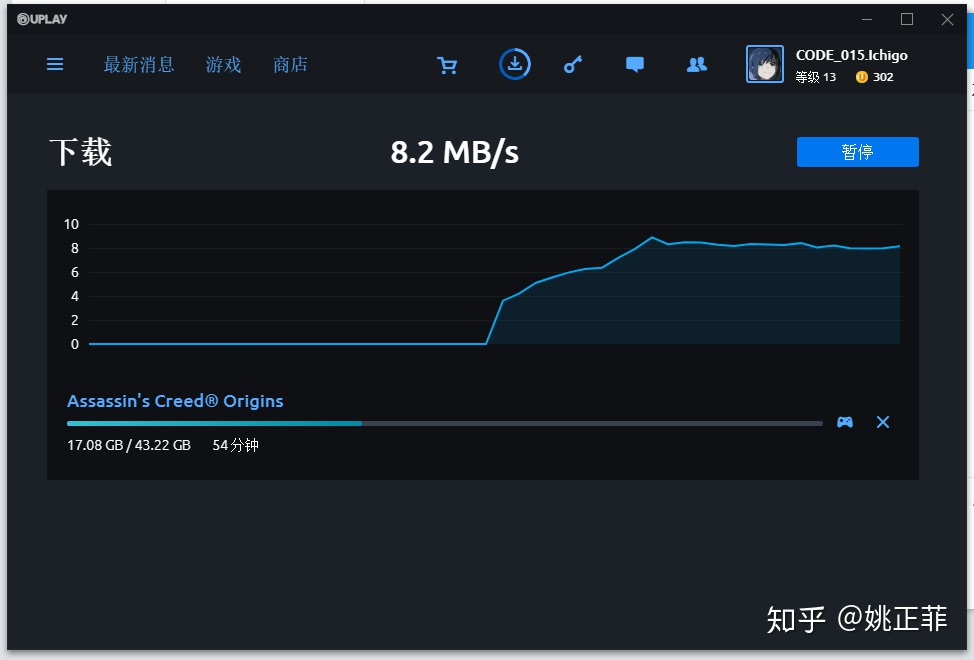Open the chat messages icon
974x660 pixels.
click(x=634, y=65)
